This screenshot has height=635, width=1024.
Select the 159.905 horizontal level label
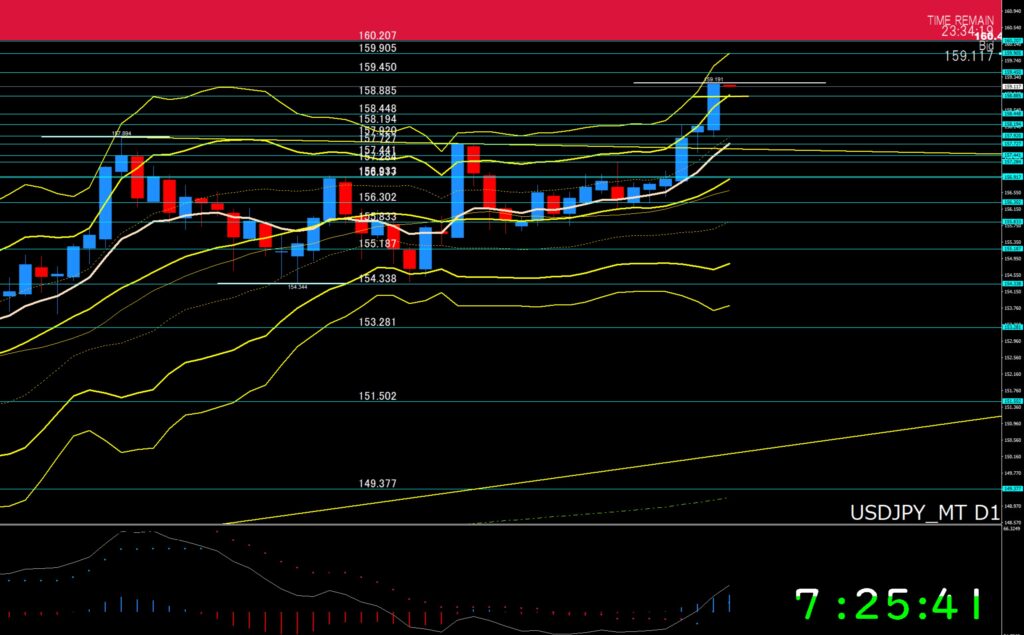click(378, 47)
